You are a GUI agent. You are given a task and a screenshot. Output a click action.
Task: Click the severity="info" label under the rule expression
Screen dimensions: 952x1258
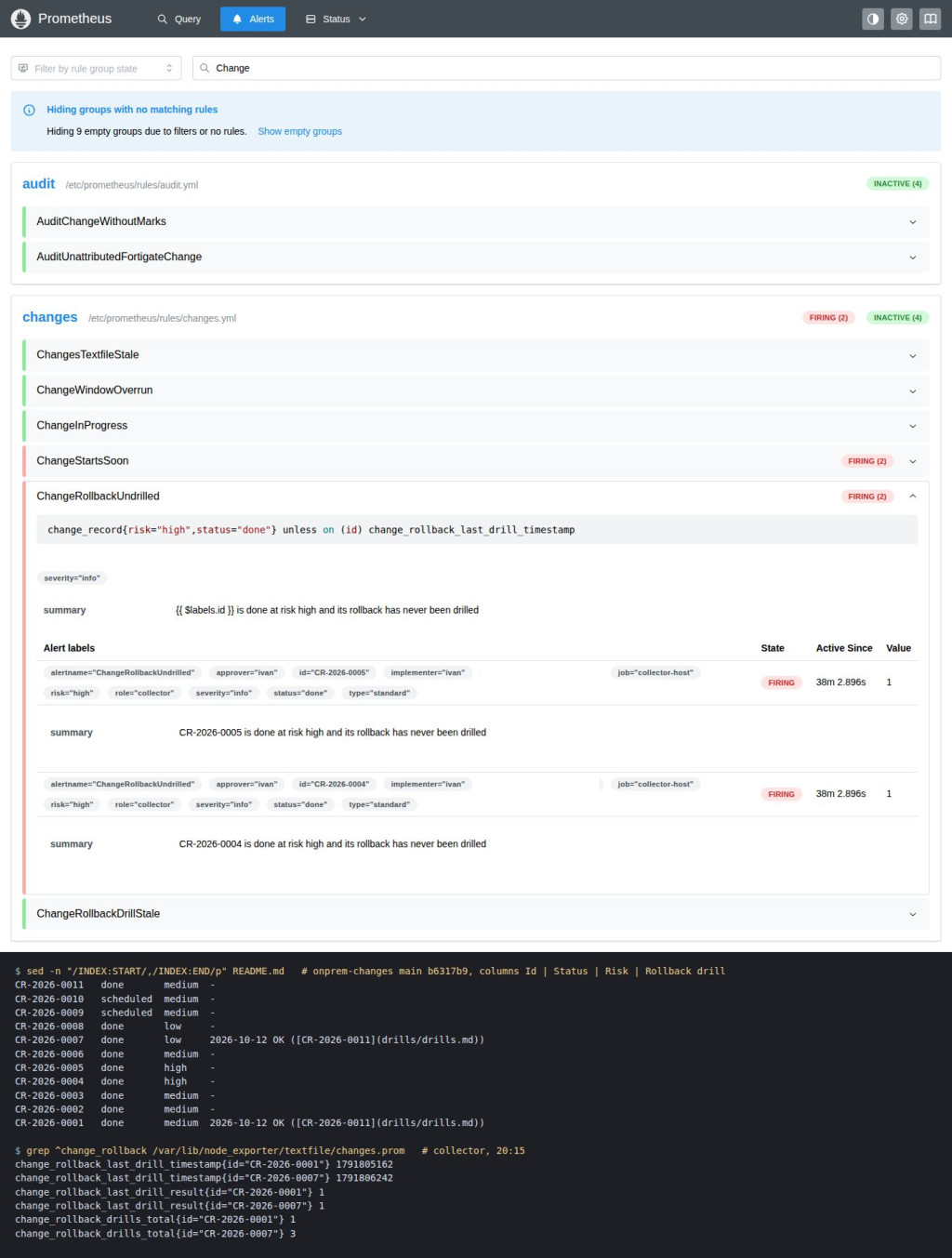(x=72, y=578)
